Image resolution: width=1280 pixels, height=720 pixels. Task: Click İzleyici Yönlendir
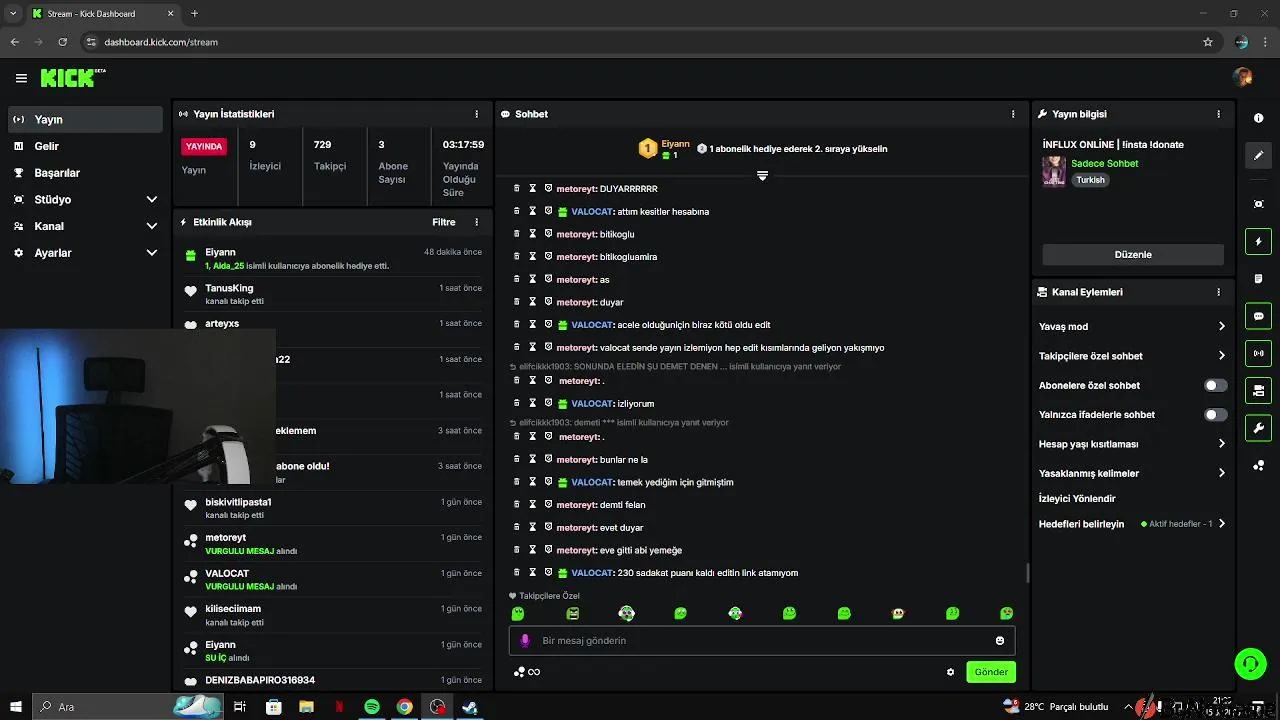1077,498
